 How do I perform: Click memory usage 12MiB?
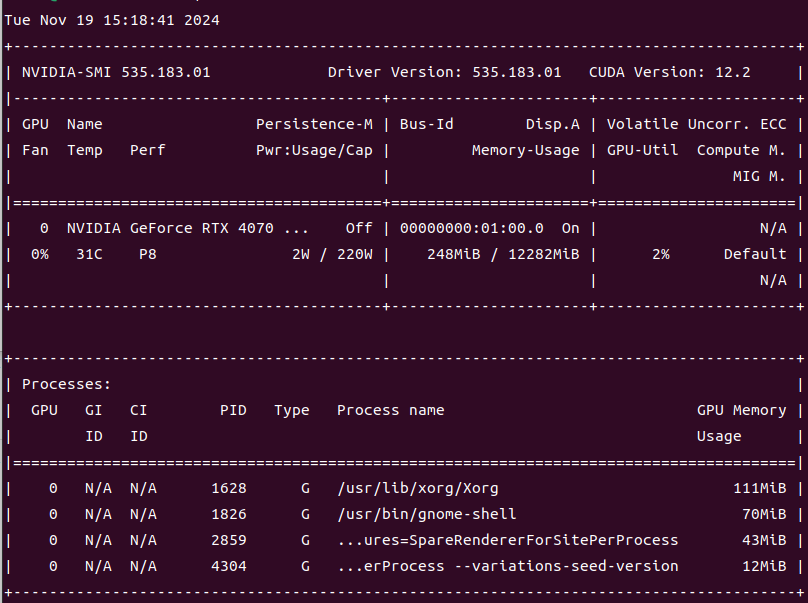[764, 566]
